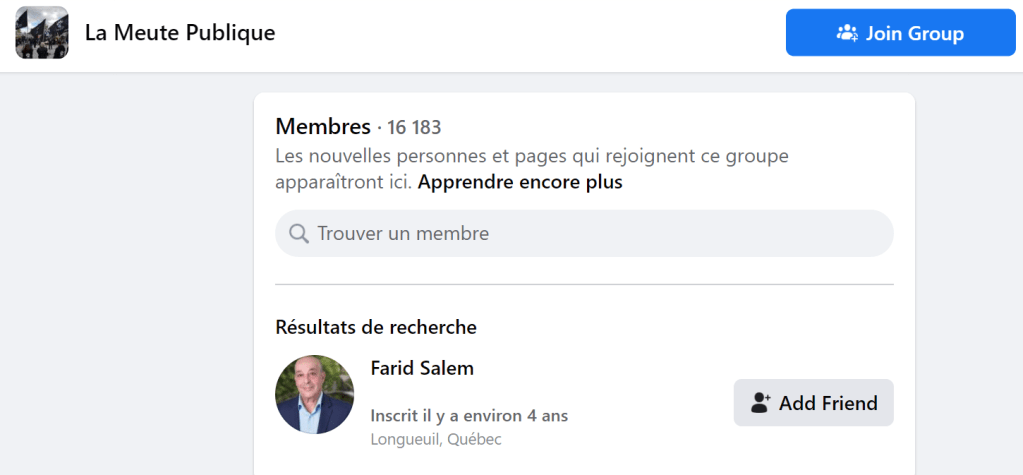
Task: Click the Membres heading
Action: (322, 127)
